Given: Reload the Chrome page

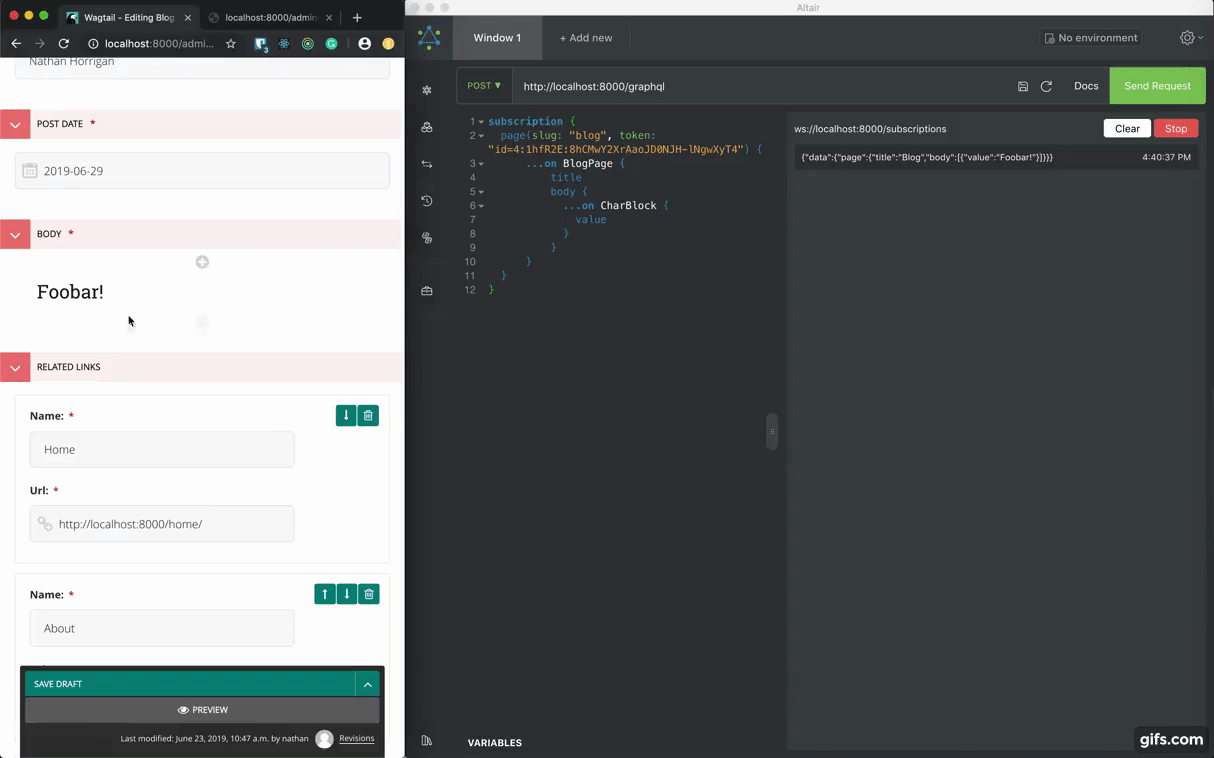Looking at the screenshot, I should pos(64,44).
